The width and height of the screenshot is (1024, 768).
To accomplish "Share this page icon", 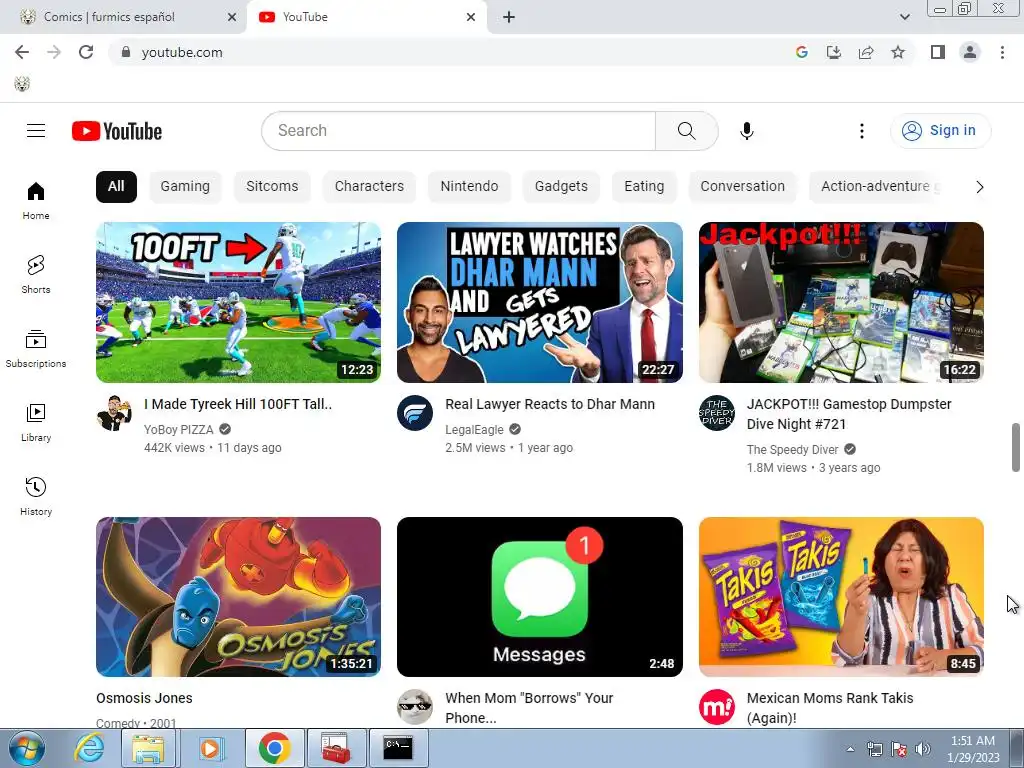I will click(x=866, y=52).
